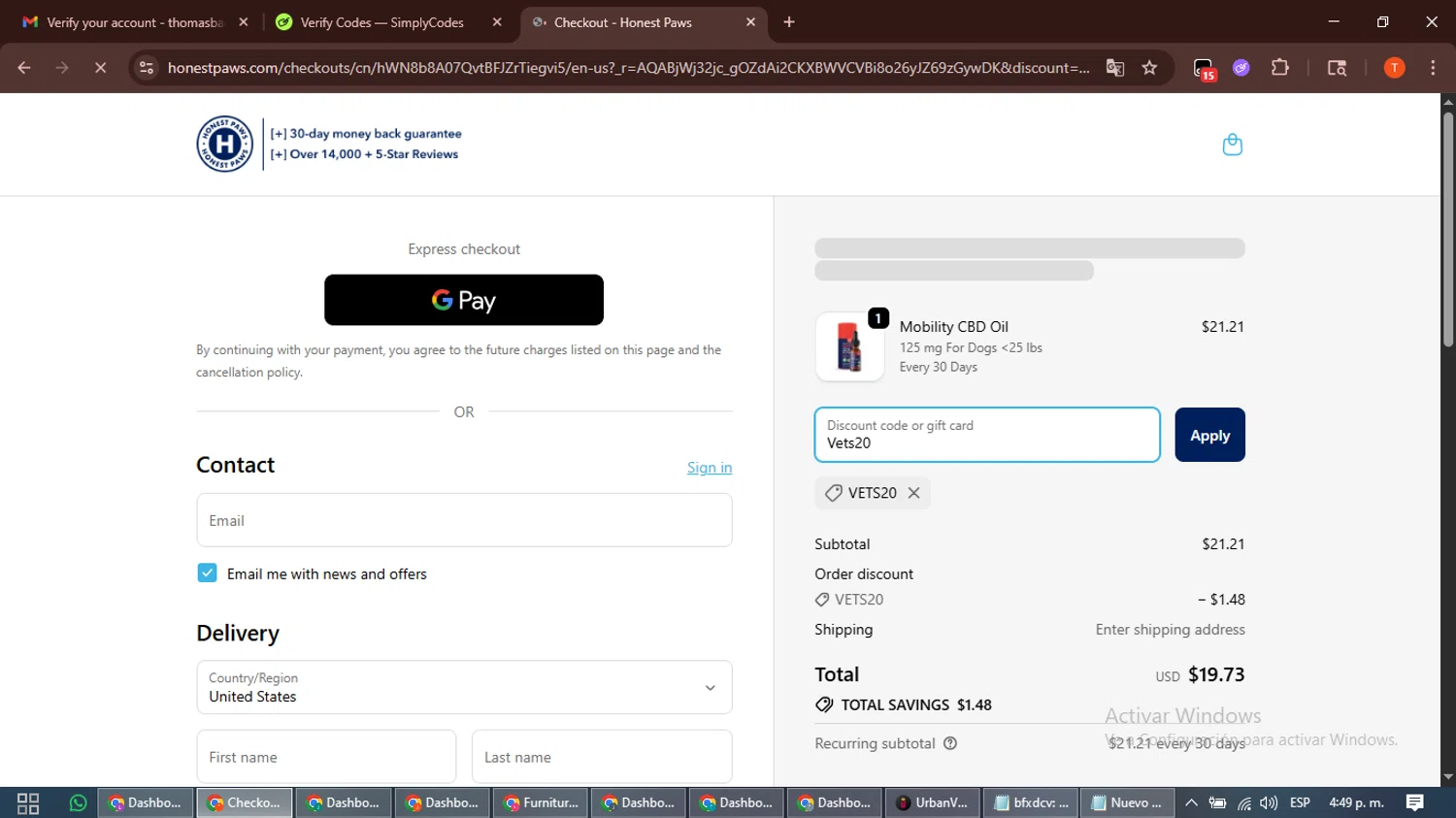
Task: Open the notifications action center icon
Action: [1415, 802]
